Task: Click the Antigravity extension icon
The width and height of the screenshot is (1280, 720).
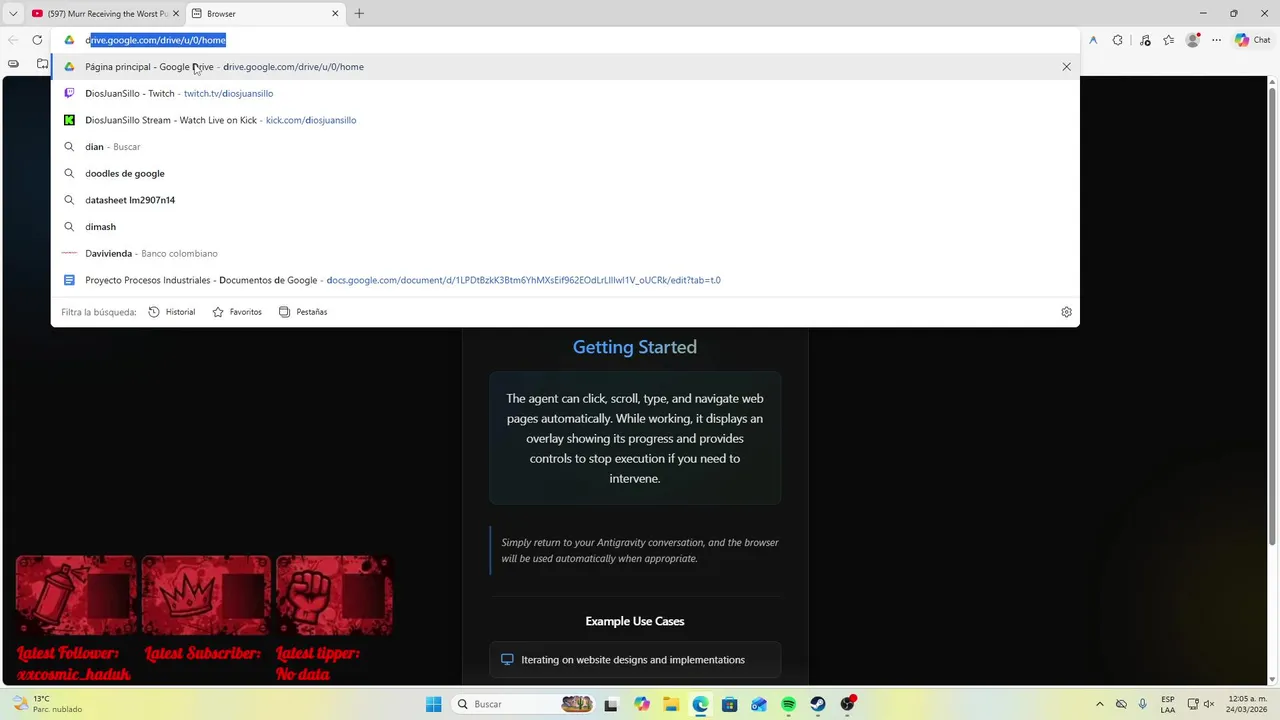Action: pos(1093,40)
